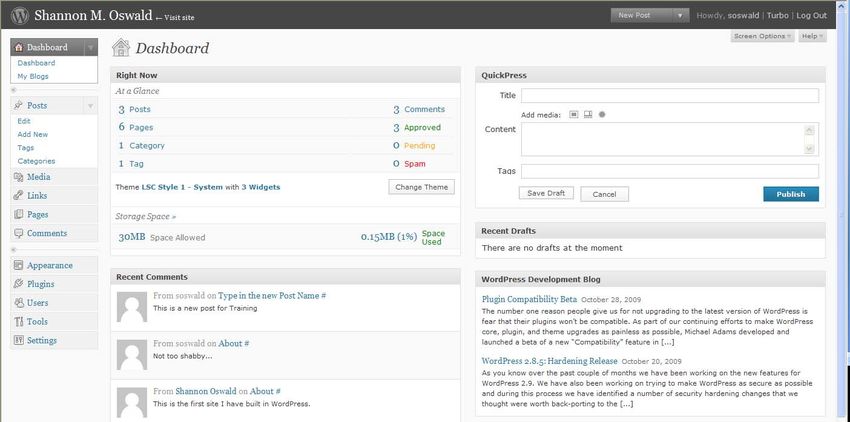Click Shannon Oswald comment avatar

pyautogui.click(x=132, y=402)
